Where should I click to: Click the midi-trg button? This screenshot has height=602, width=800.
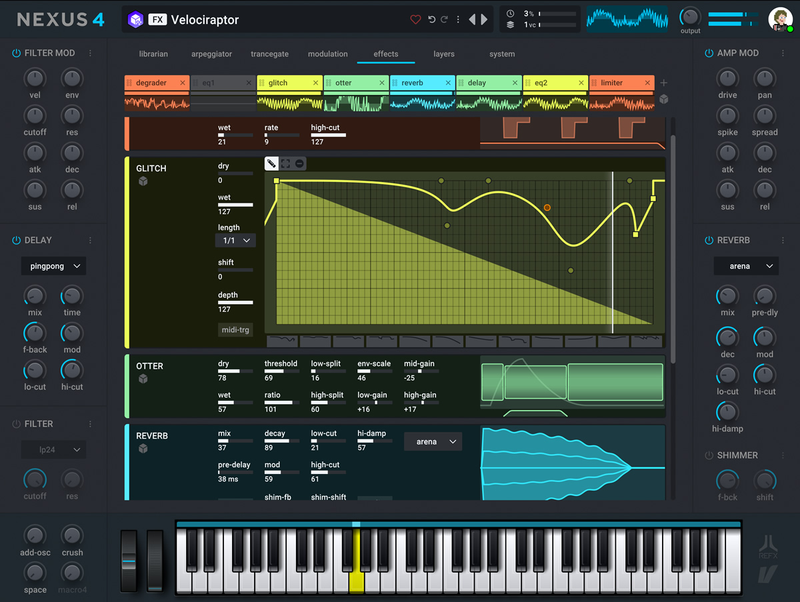[x=235, y=329]
